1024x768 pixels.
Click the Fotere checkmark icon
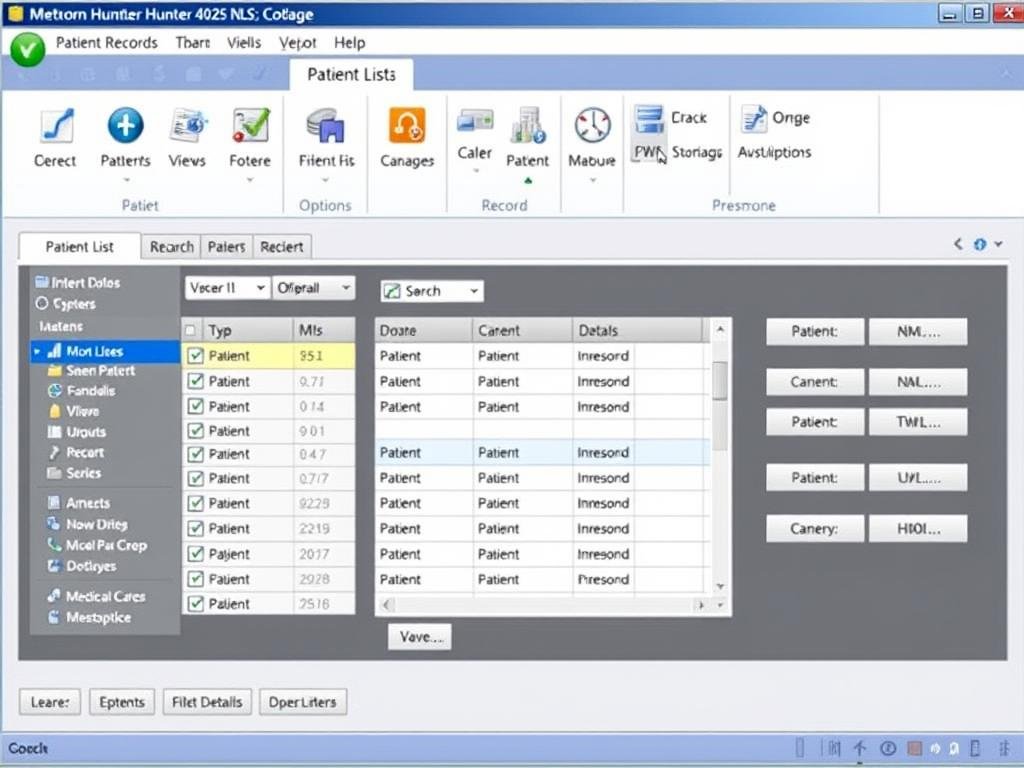point(250,127)
